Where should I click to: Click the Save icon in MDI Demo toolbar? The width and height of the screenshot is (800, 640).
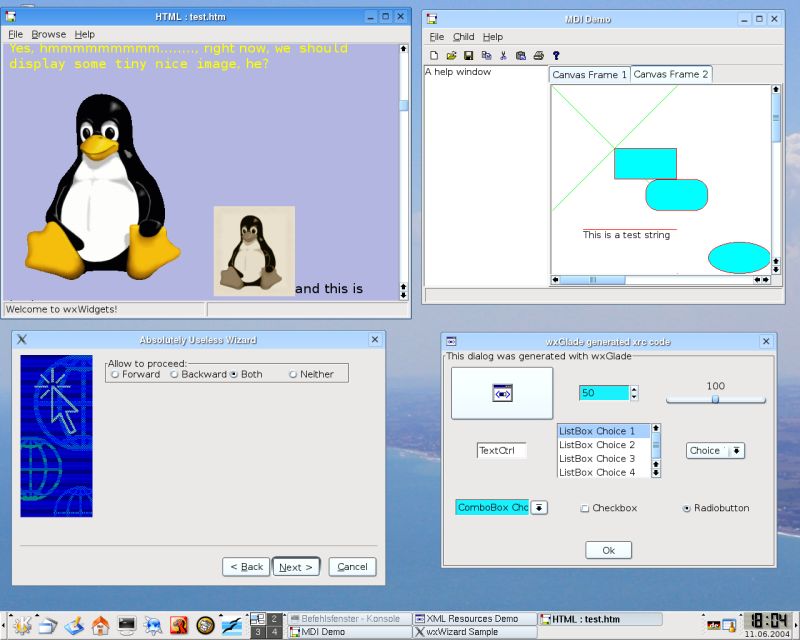pyautogui.click(x=468, y=56)
